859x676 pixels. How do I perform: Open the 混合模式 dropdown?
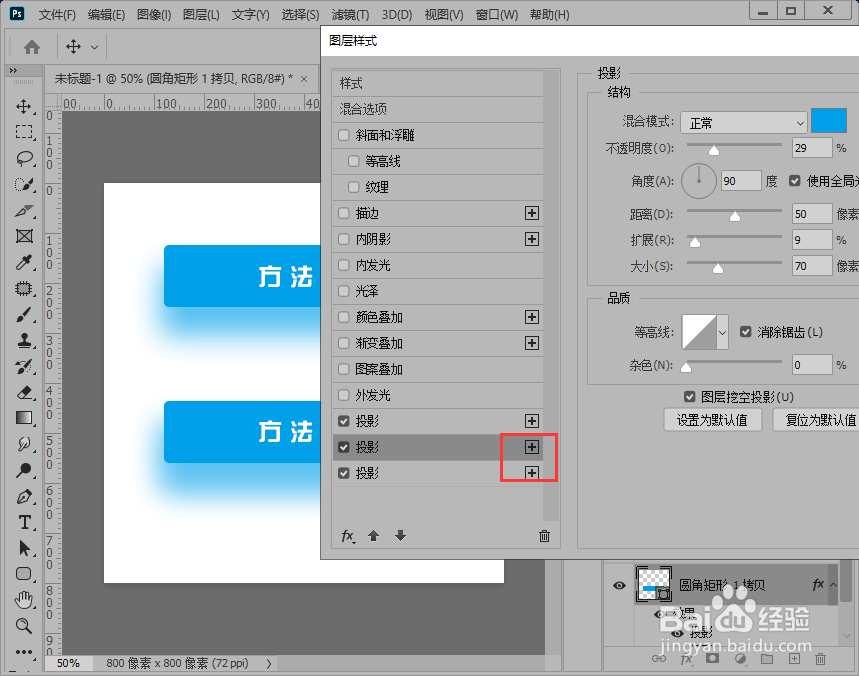744,121
